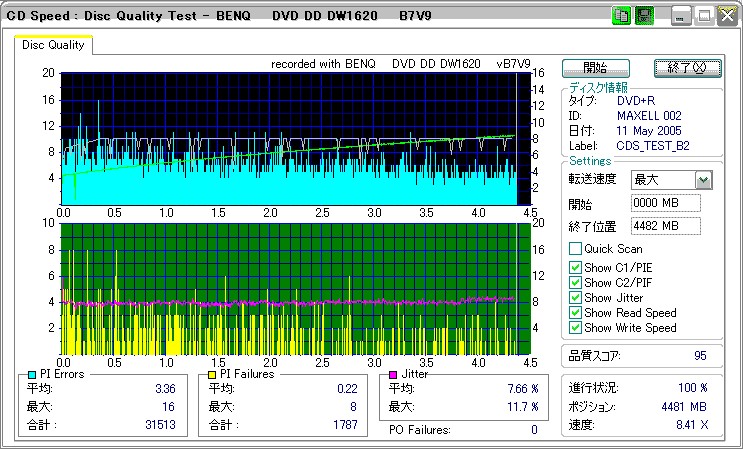Screen dimensions: 743x449
Task: Click the 開始 position field showing 0000 MB
Action: [665, 204]
